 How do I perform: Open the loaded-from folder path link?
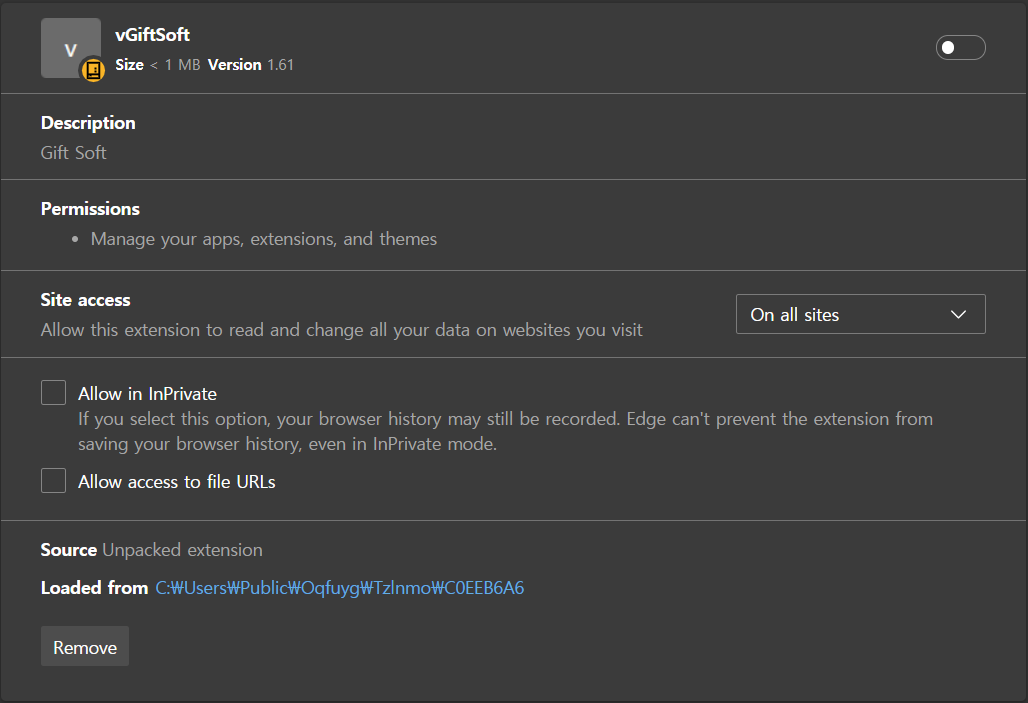click(x=339, y=588)
